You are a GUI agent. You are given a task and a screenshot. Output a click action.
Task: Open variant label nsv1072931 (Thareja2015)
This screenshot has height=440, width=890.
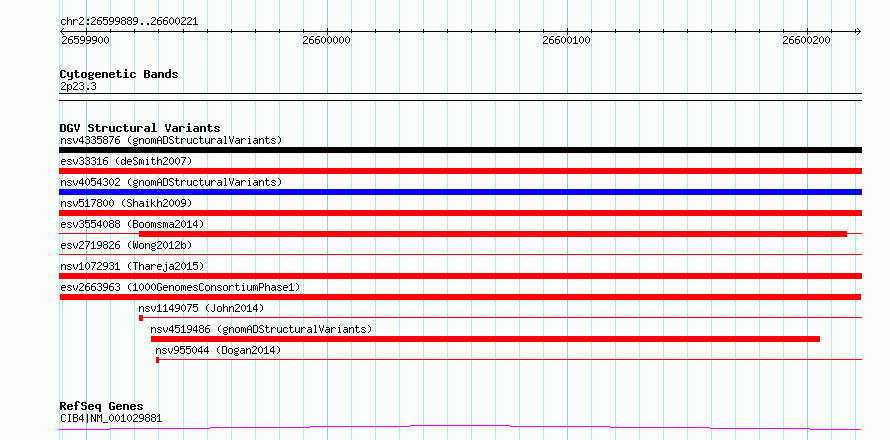[x=132, y=266]
